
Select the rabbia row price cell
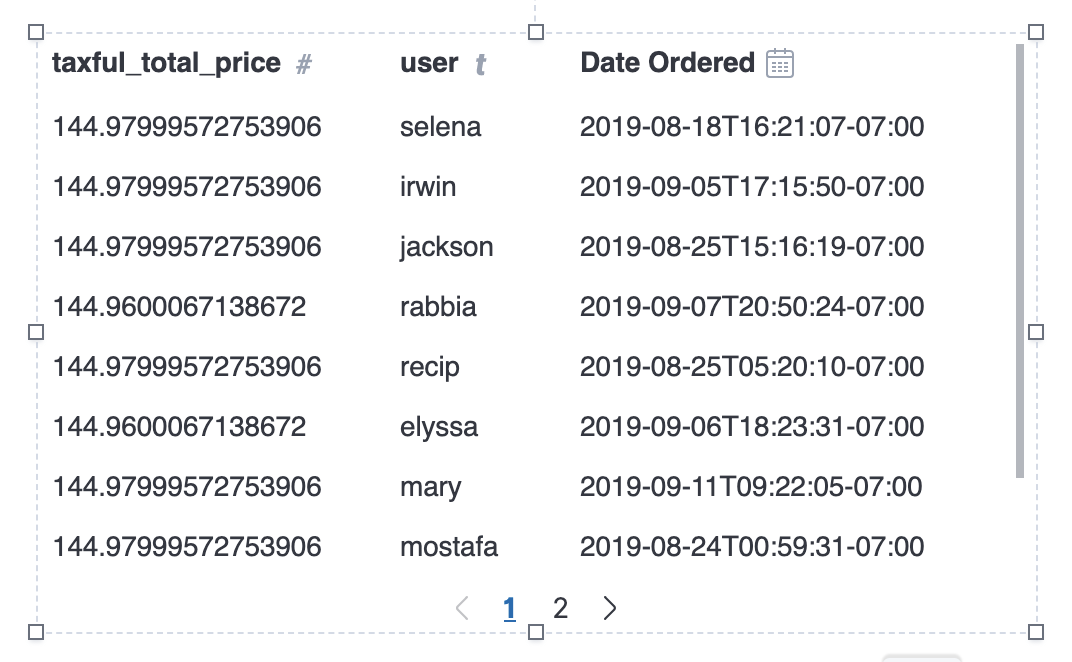179,307
